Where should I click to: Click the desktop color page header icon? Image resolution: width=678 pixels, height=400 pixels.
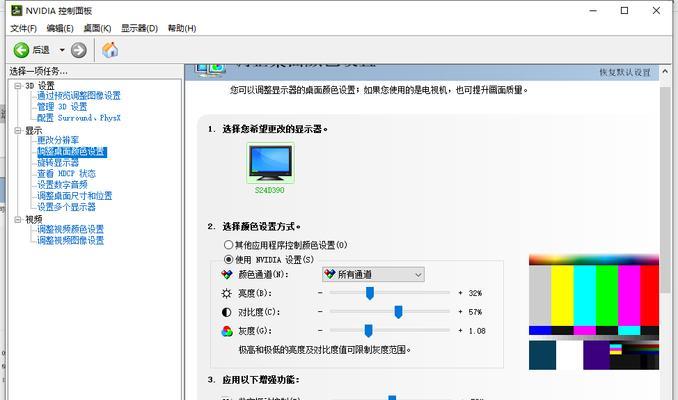(210, 70)
